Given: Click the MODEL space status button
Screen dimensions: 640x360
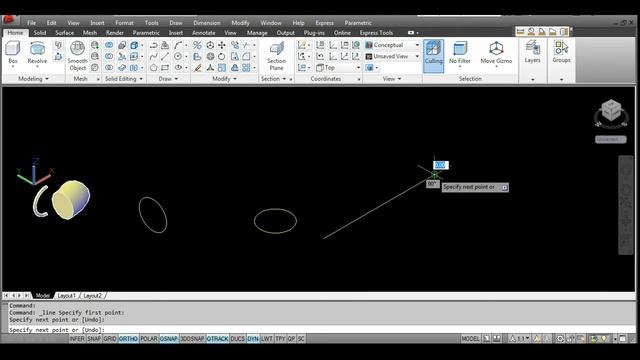Looking at the screenshot, I should [470, 339].
